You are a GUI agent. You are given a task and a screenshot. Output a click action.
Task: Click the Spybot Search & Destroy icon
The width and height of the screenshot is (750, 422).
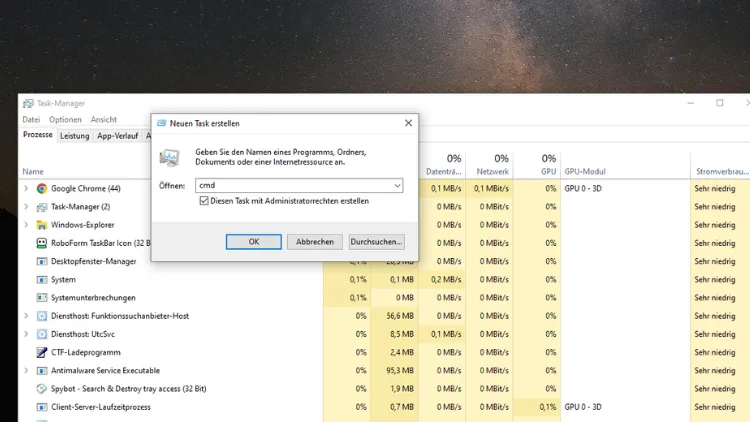click(42, 389)
